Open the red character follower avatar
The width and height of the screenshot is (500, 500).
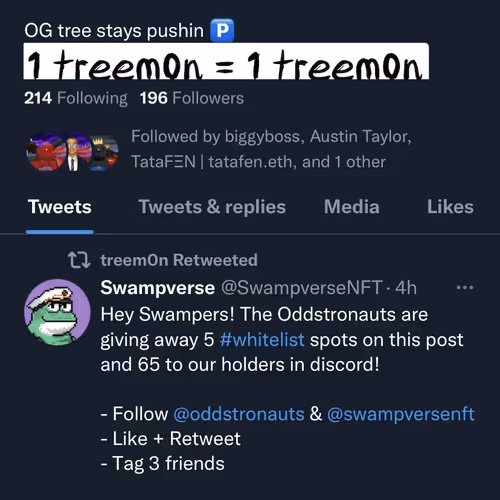point(45,152)
